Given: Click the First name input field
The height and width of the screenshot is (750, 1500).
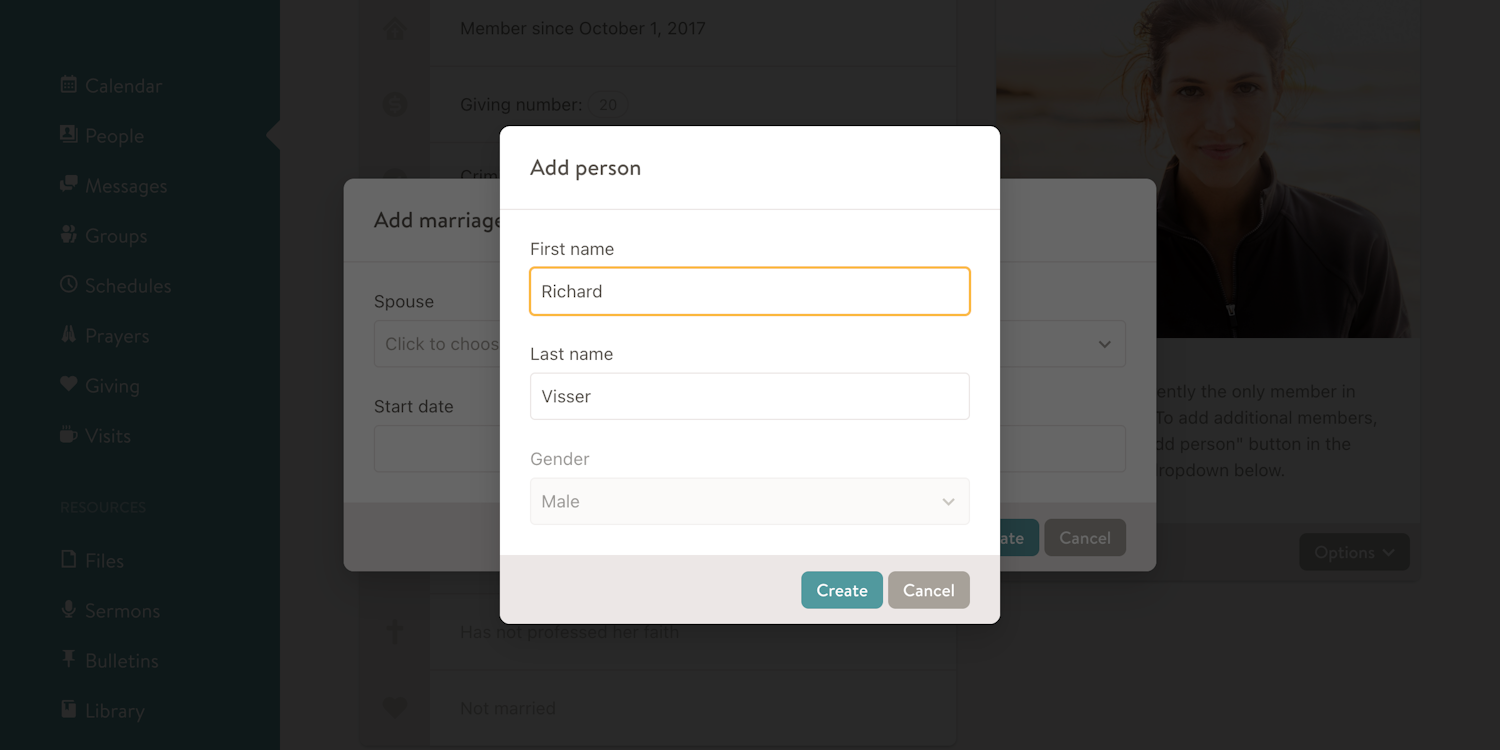Looking at the screenshot, I should [x=749, y=292].
